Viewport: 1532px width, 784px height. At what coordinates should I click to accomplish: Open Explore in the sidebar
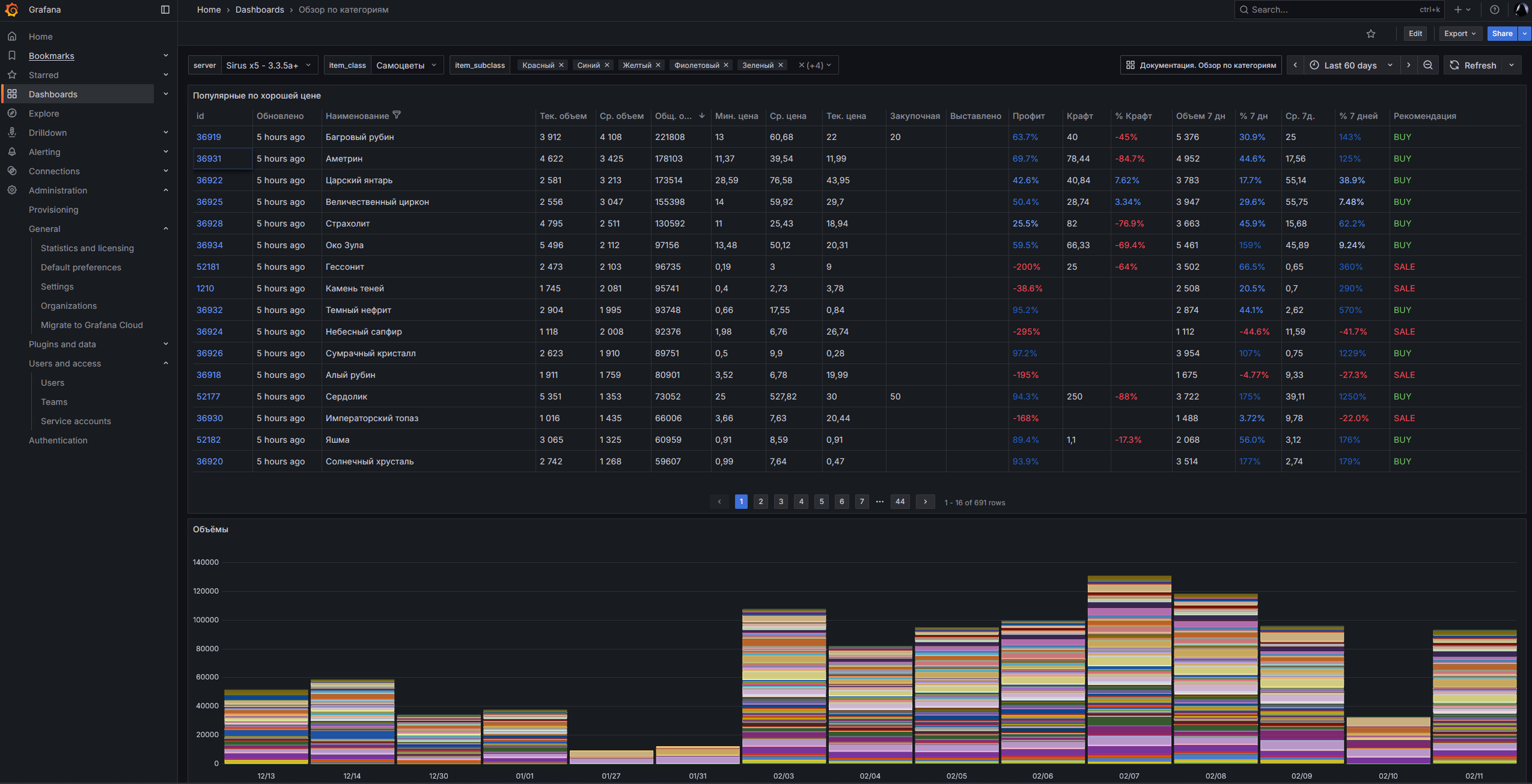[x=44, y=114]
